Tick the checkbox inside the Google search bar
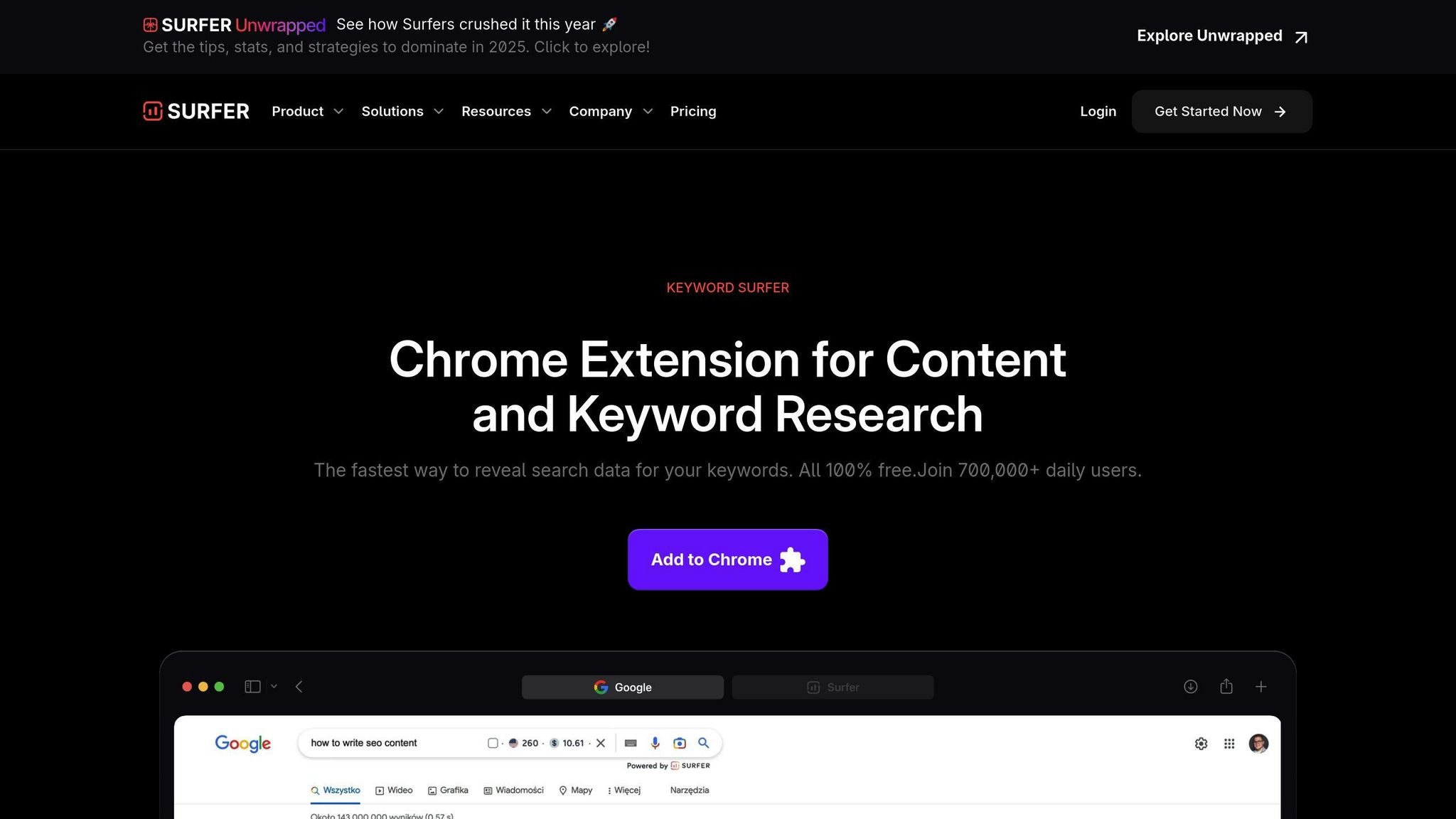 click(493, 744)
